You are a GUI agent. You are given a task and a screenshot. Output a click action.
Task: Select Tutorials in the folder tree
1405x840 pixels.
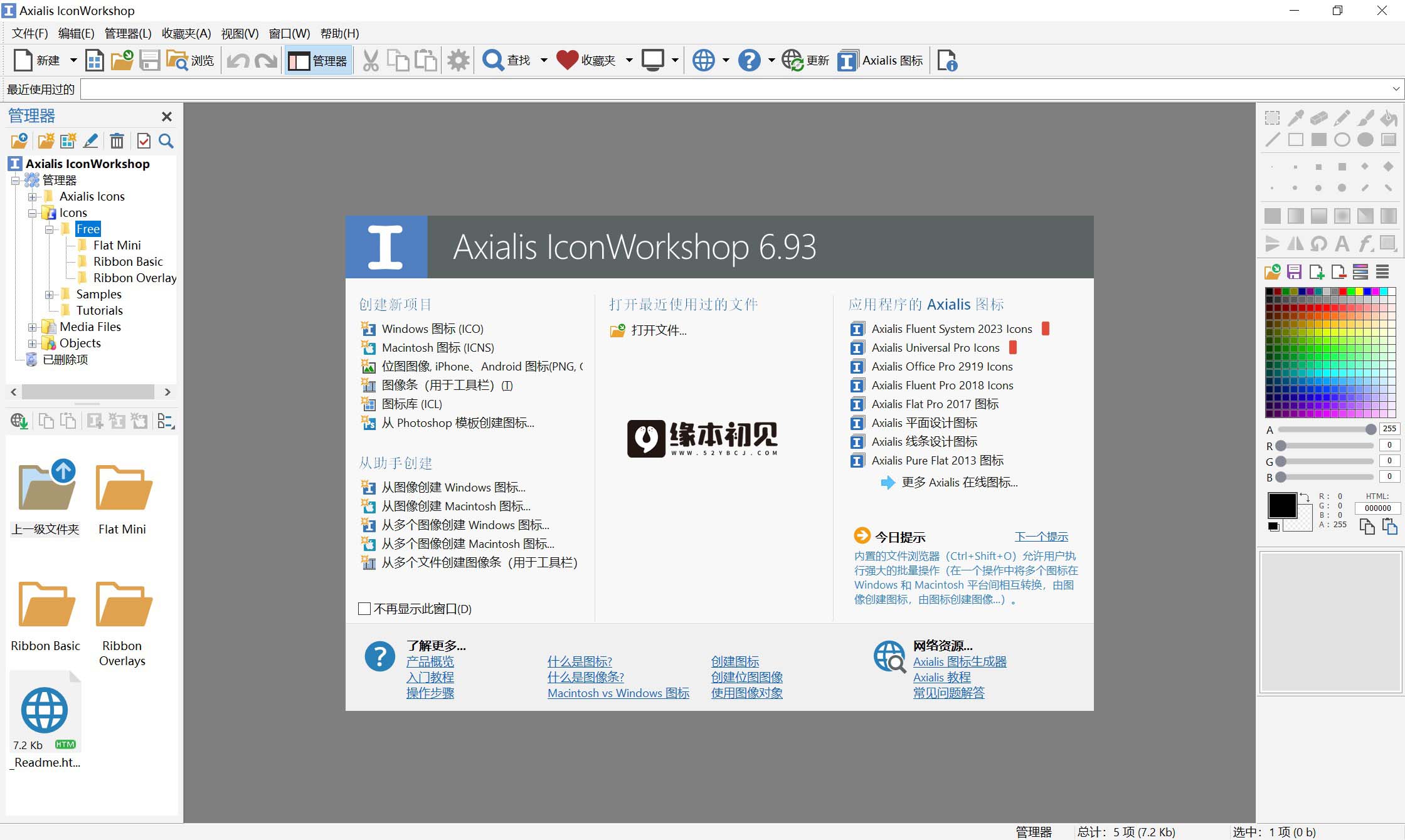100,310
